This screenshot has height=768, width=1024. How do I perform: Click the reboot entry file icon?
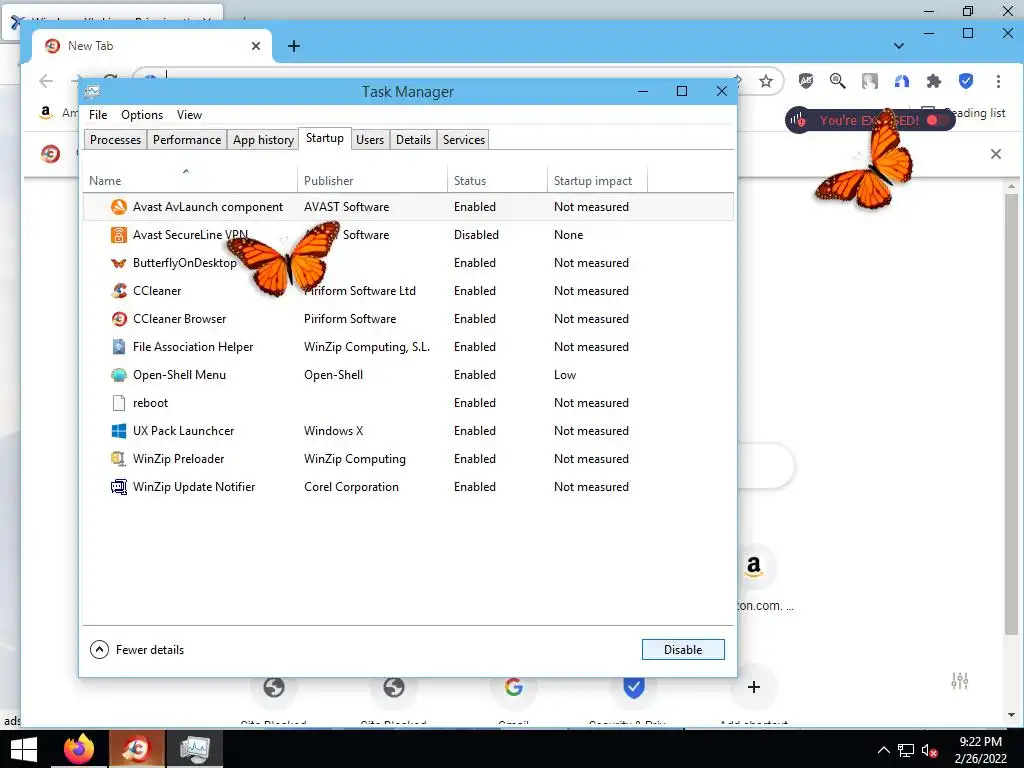(x=119, y=403)
